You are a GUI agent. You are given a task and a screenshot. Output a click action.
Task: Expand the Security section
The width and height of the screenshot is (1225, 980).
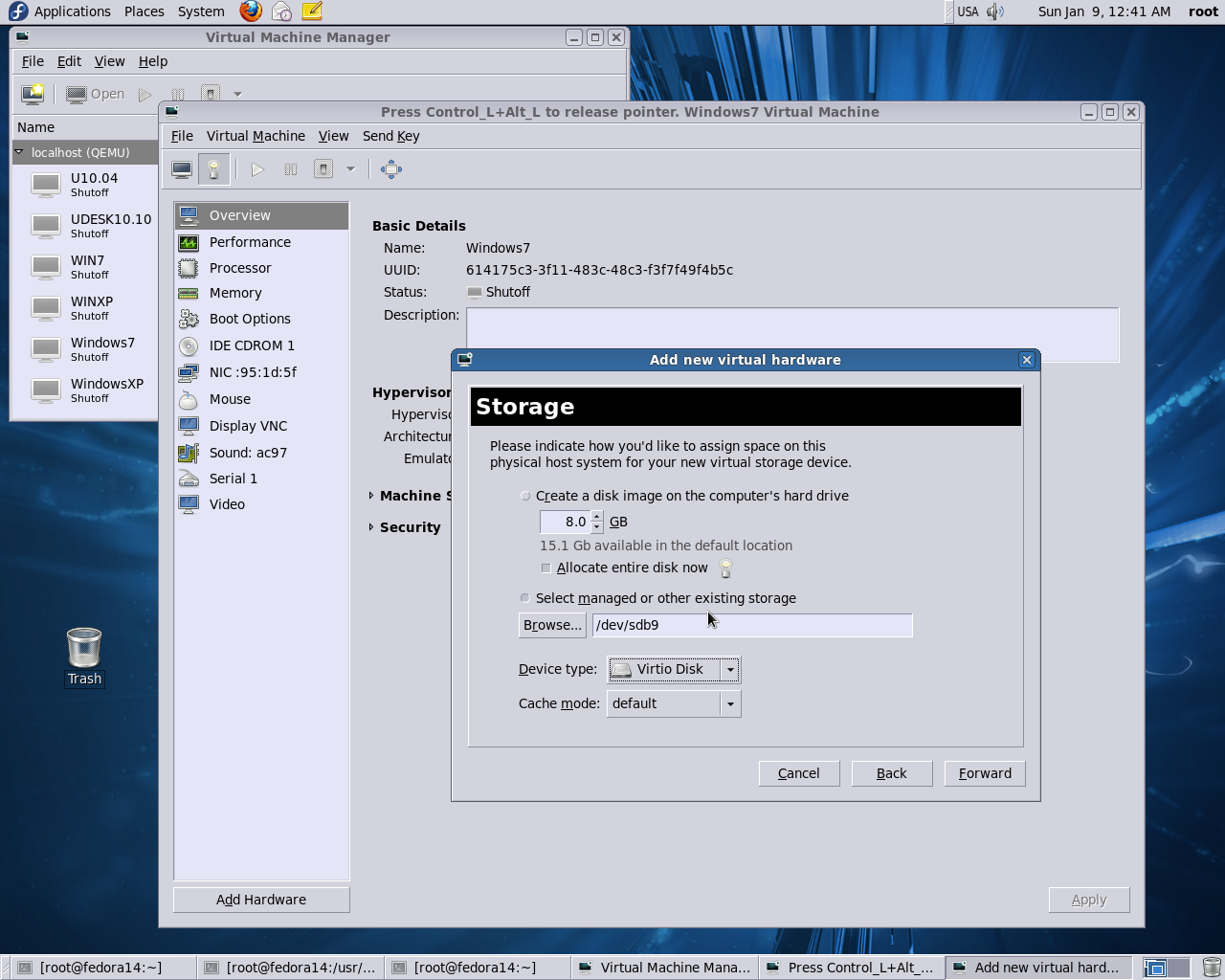tap(371, 527)
